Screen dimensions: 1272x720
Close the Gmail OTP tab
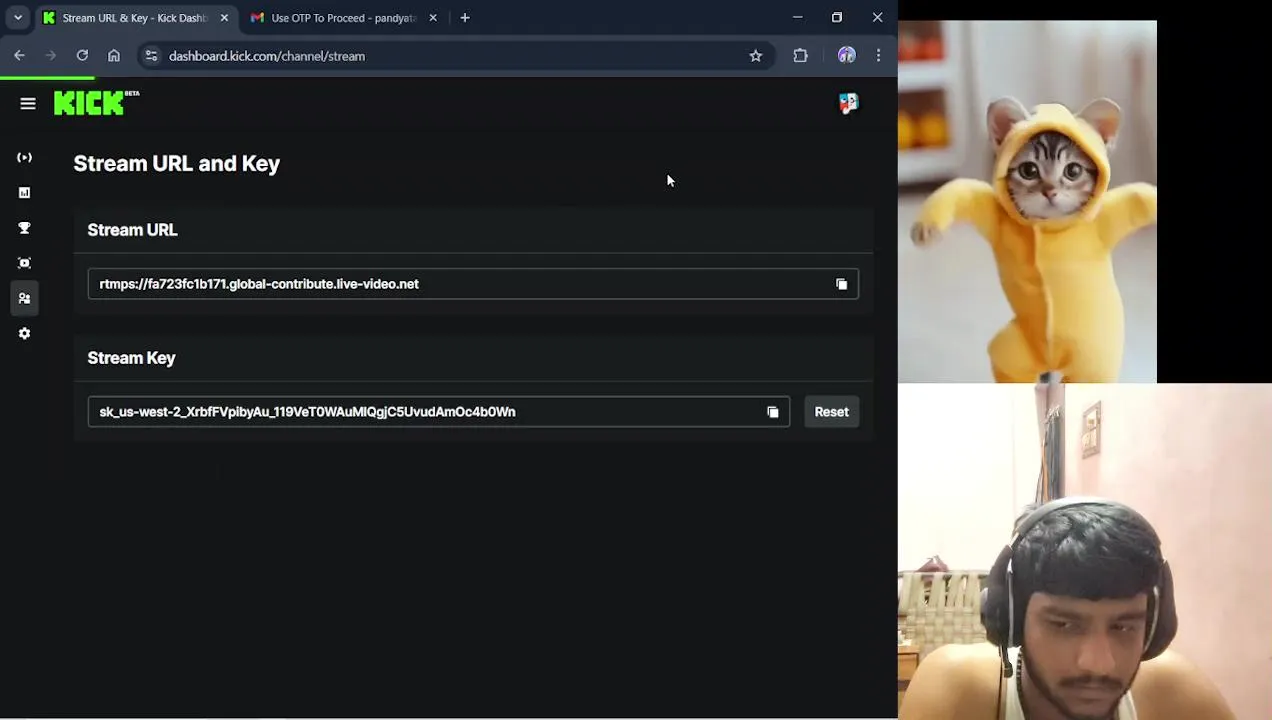[433, 18]
